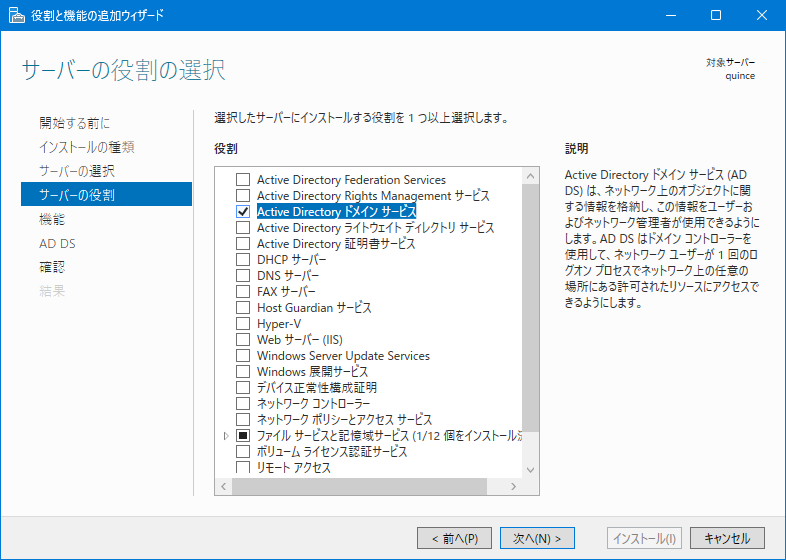The image size is (786, 560).
Task: Go to the サーバーの選択 step
Action: point(77,171)
